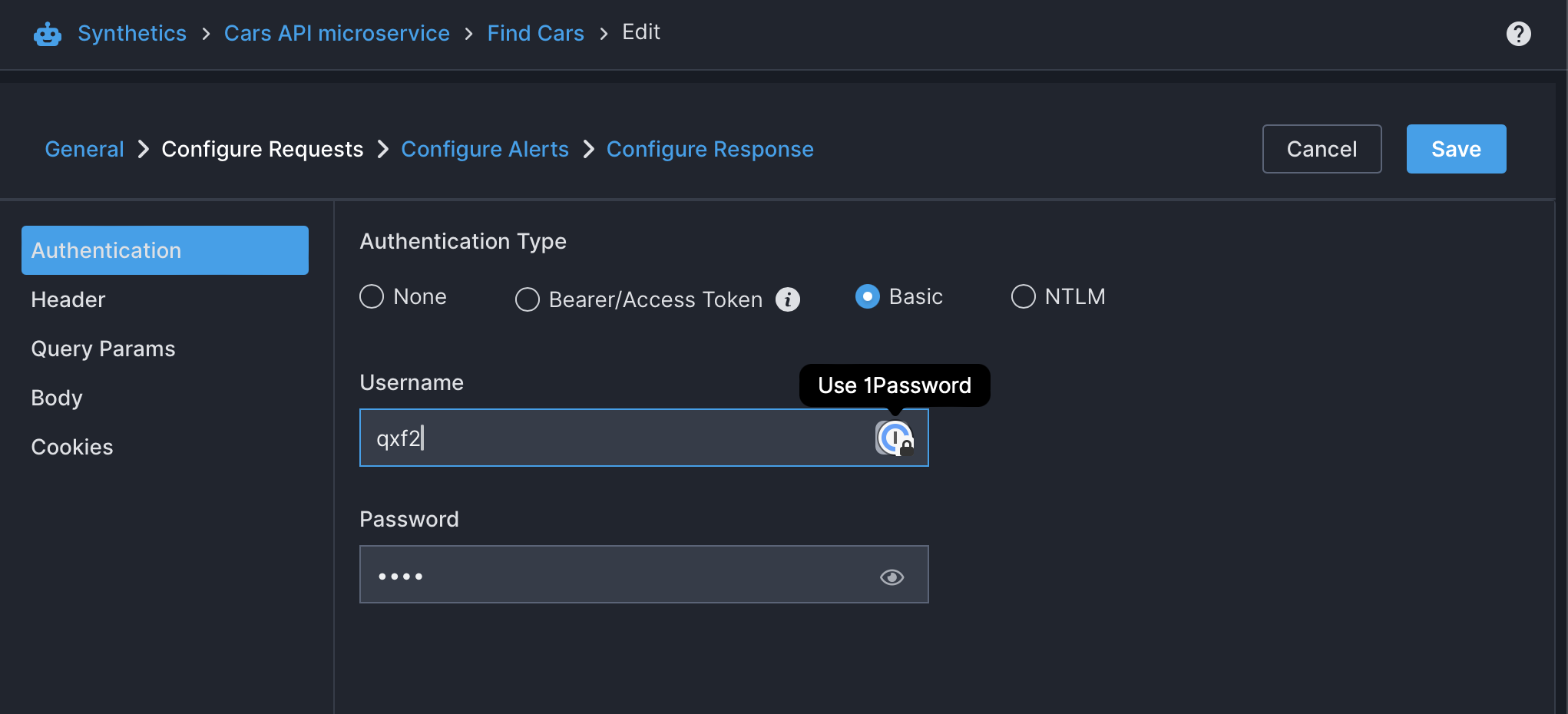Click the Bearer/Access Token info icon
The height and width of the screenshot is (714, 1568).
pyautogui.click(x=787, y=299)
